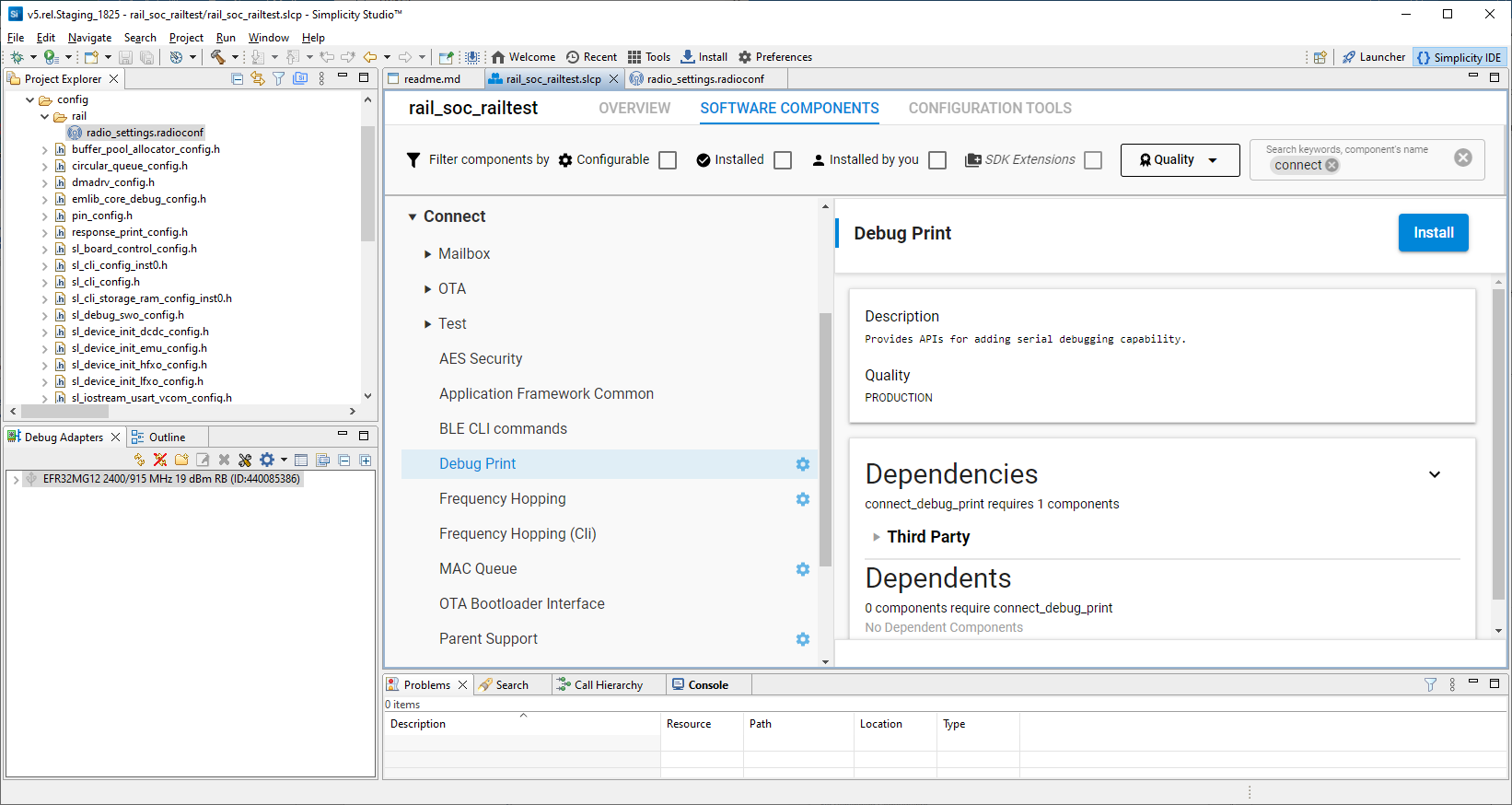Viewport: 1512px width, 805px height.
Task: Install the Debug Print component
Action: (1433, 233)
